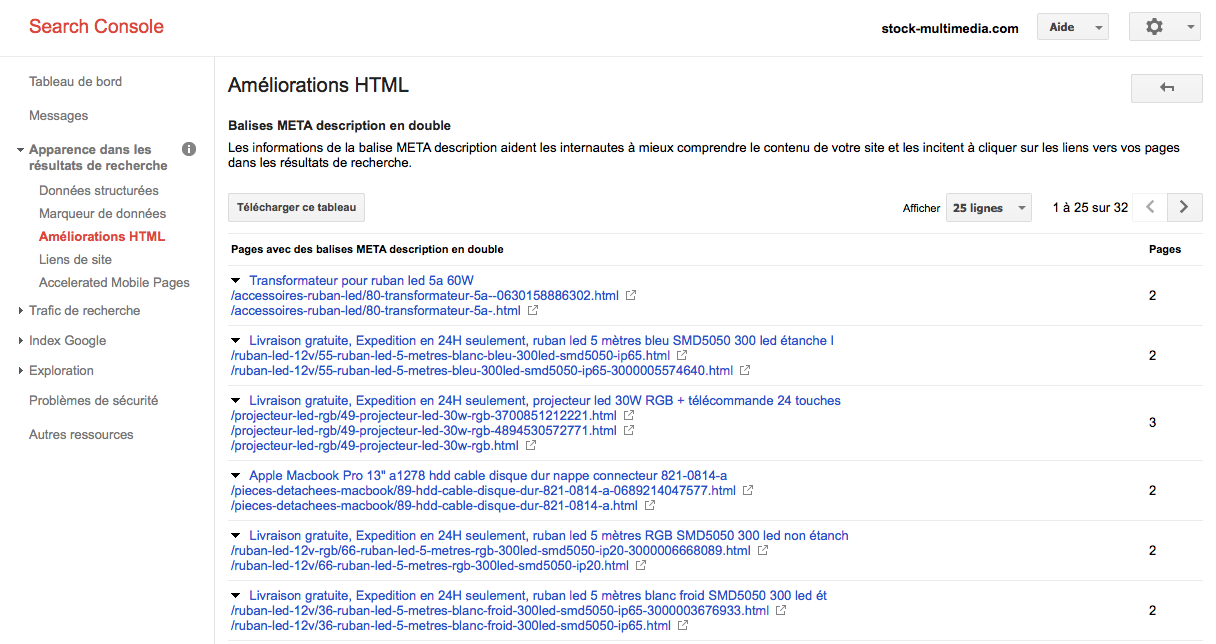Open external link icon for projecteur-led-30w-rgb-3700851212221.html
Screen dimensions: 1216x644
(x=629, y=416)
